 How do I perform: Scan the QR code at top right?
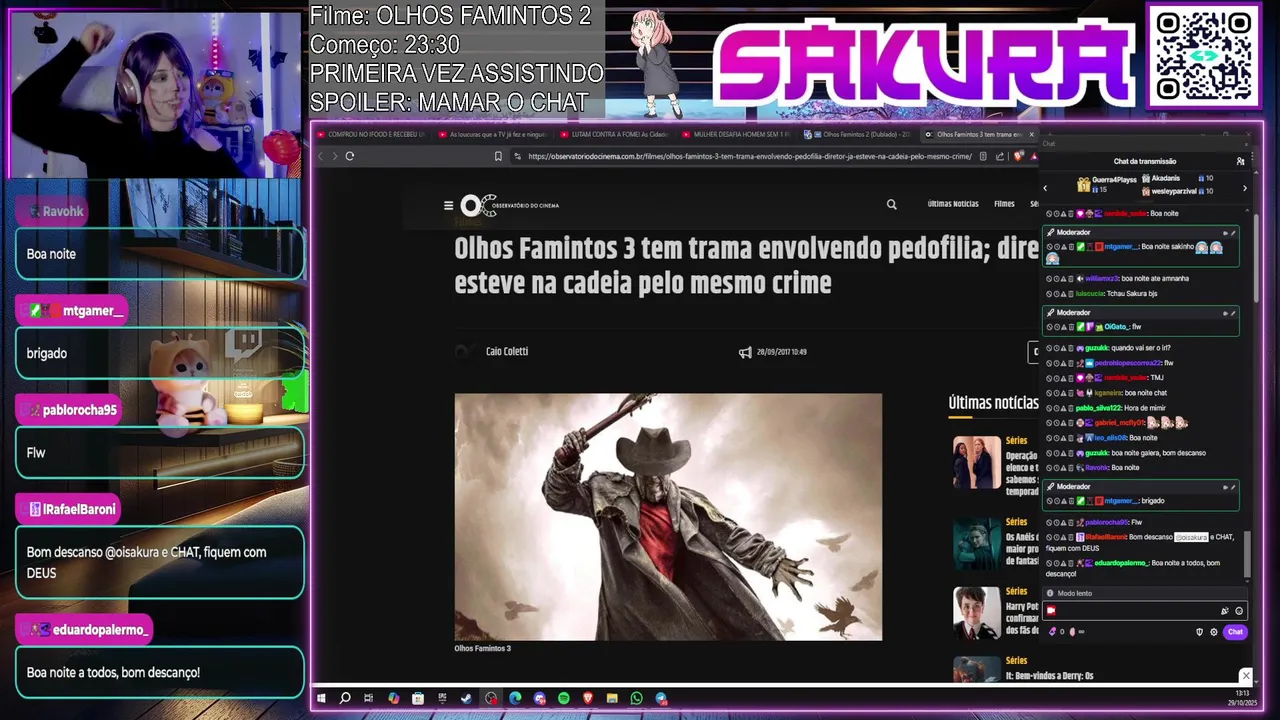point(1204,55)
